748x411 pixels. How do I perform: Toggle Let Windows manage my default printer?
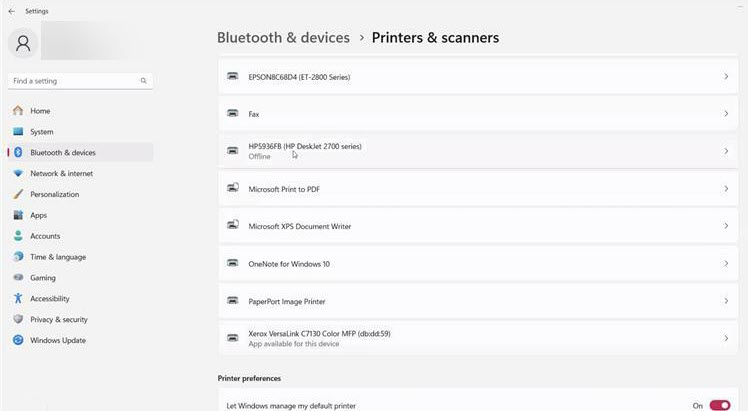point(719,405)
